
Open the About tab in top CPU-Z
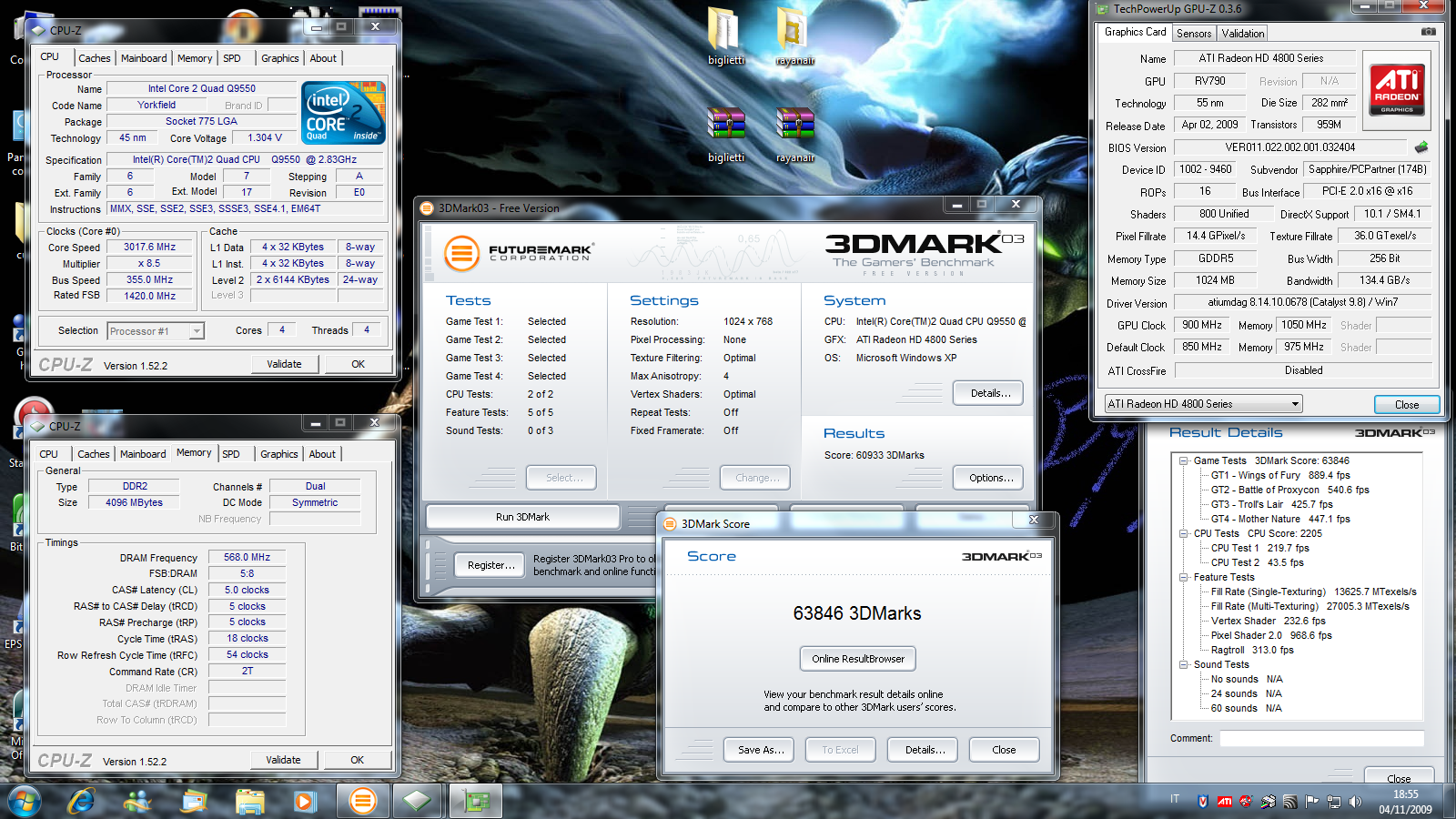[x=323, y=58]
